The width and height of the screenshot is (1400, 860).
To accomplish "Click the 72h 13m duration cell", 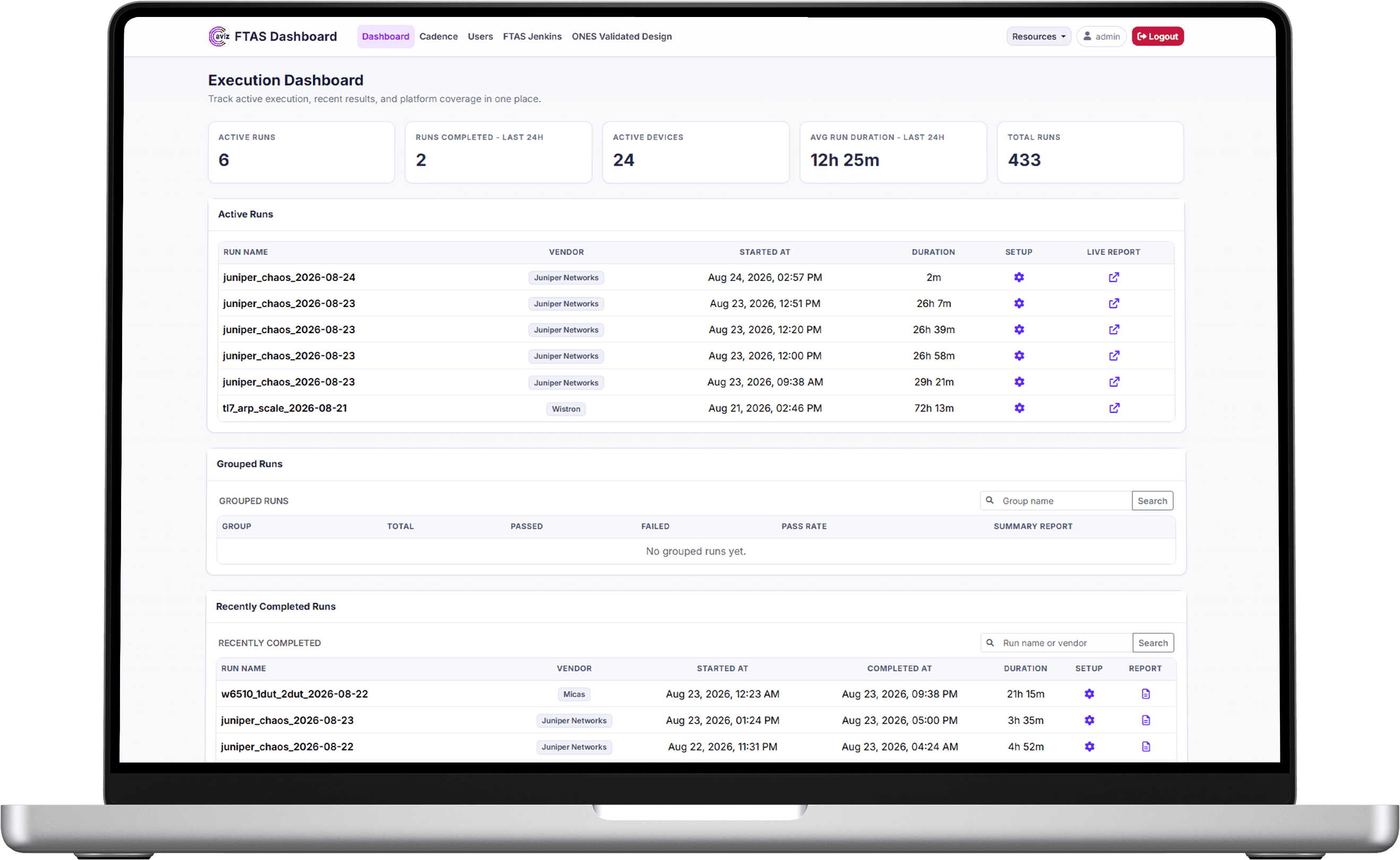I will tap(934, 408).
